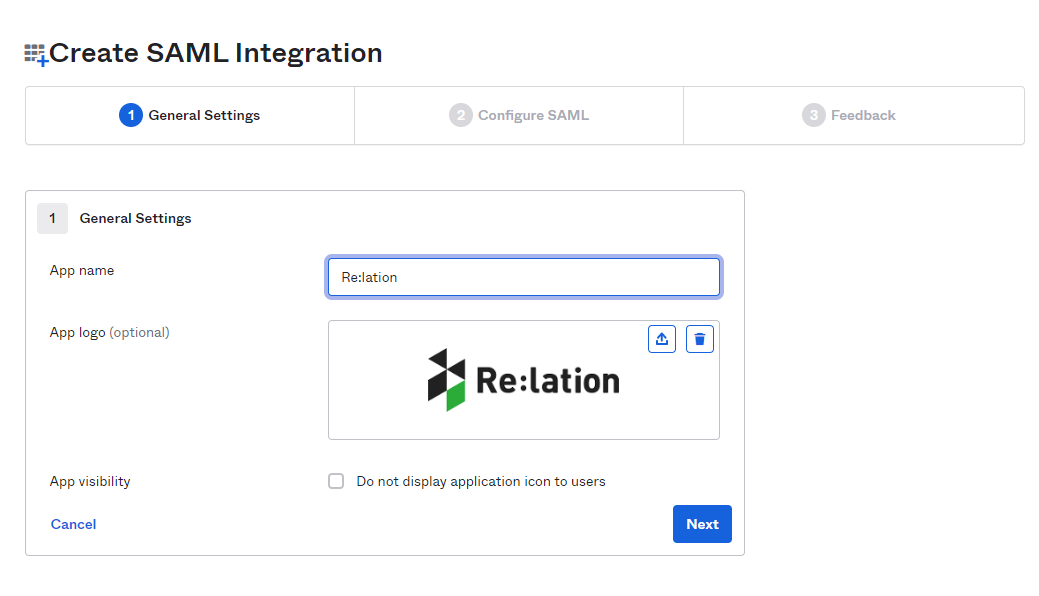Click the upload logo icon

coord(661,339)
